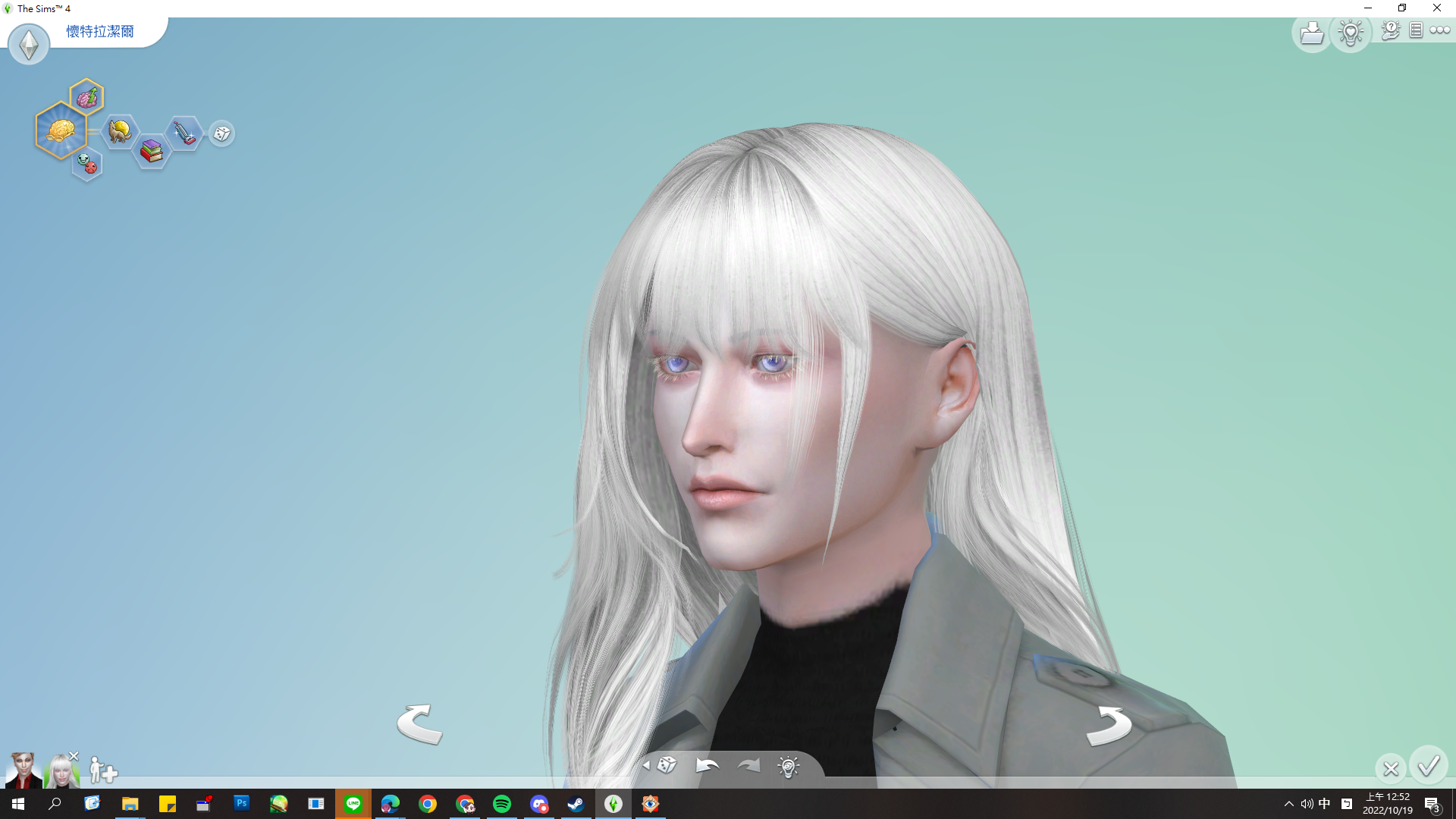Screen dimensions: 1456x819
Task: Cancel Create-a-Sim with X button
Action: coord(1391,769)
